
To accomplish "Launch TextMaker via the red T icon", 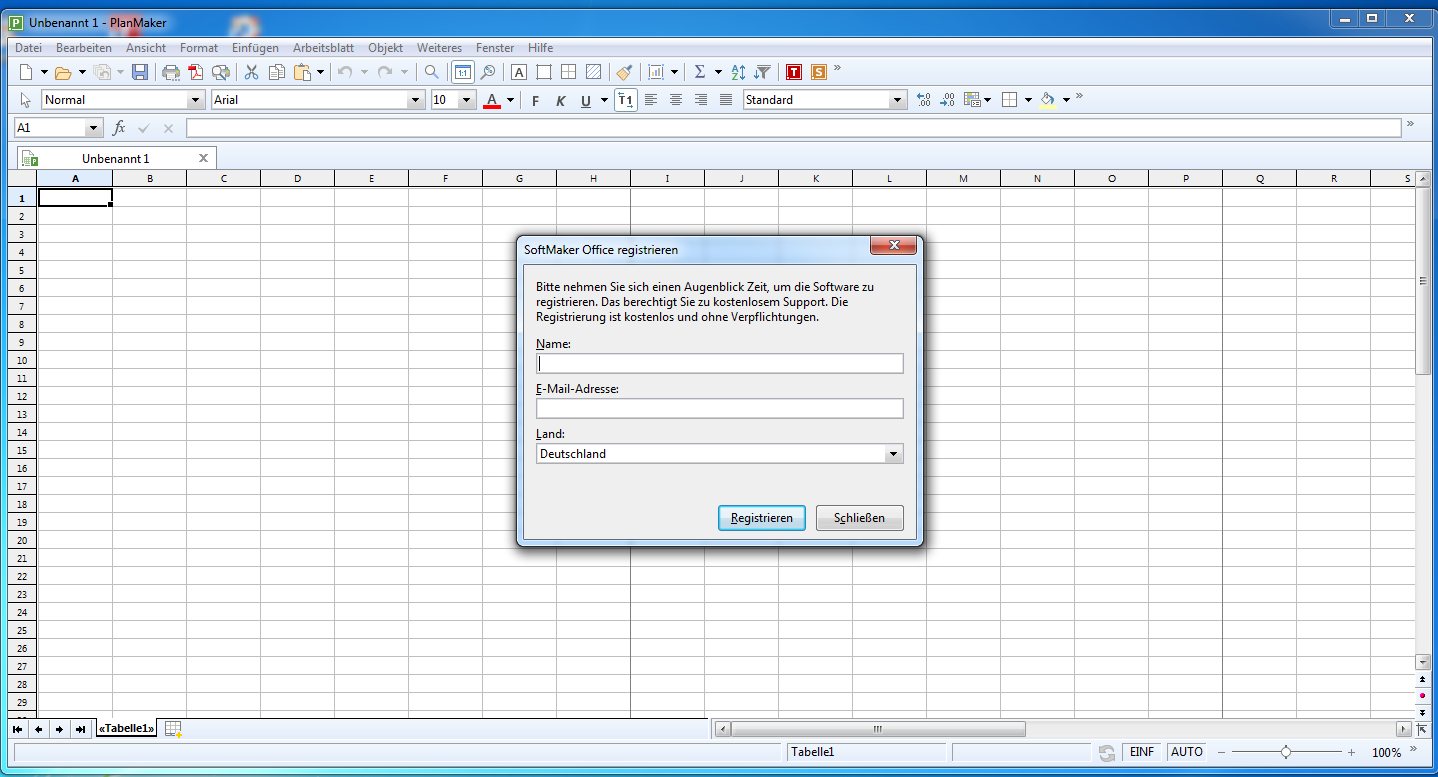I will 794,72.
